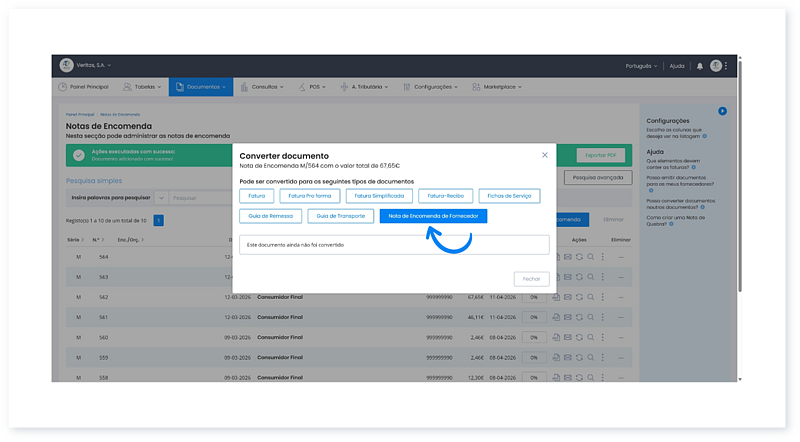Select Guia de Transporte
The image size is (800, 442).
coord(341,216)
